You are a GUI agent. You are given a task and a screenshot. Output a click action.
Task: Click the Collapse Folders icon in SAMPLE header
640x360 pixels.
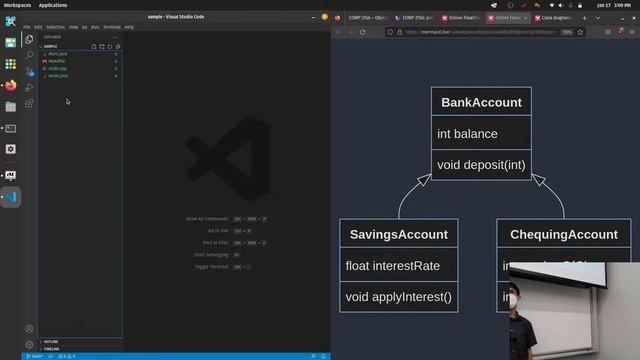click(118, 47)
